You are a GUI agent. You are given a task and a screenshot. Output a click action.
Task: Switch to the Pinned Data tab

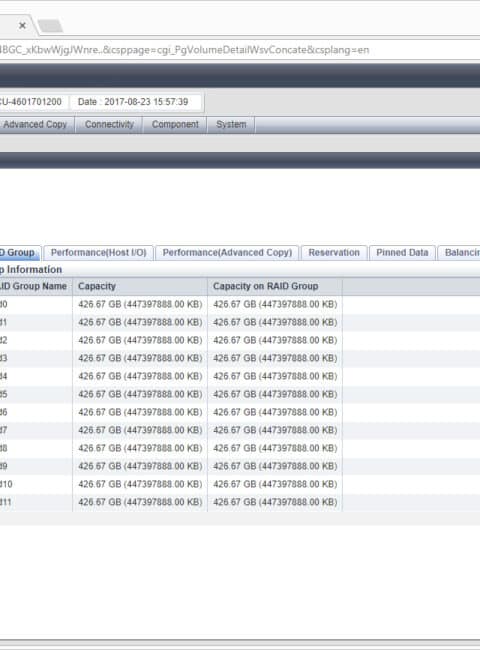(402, 252)
